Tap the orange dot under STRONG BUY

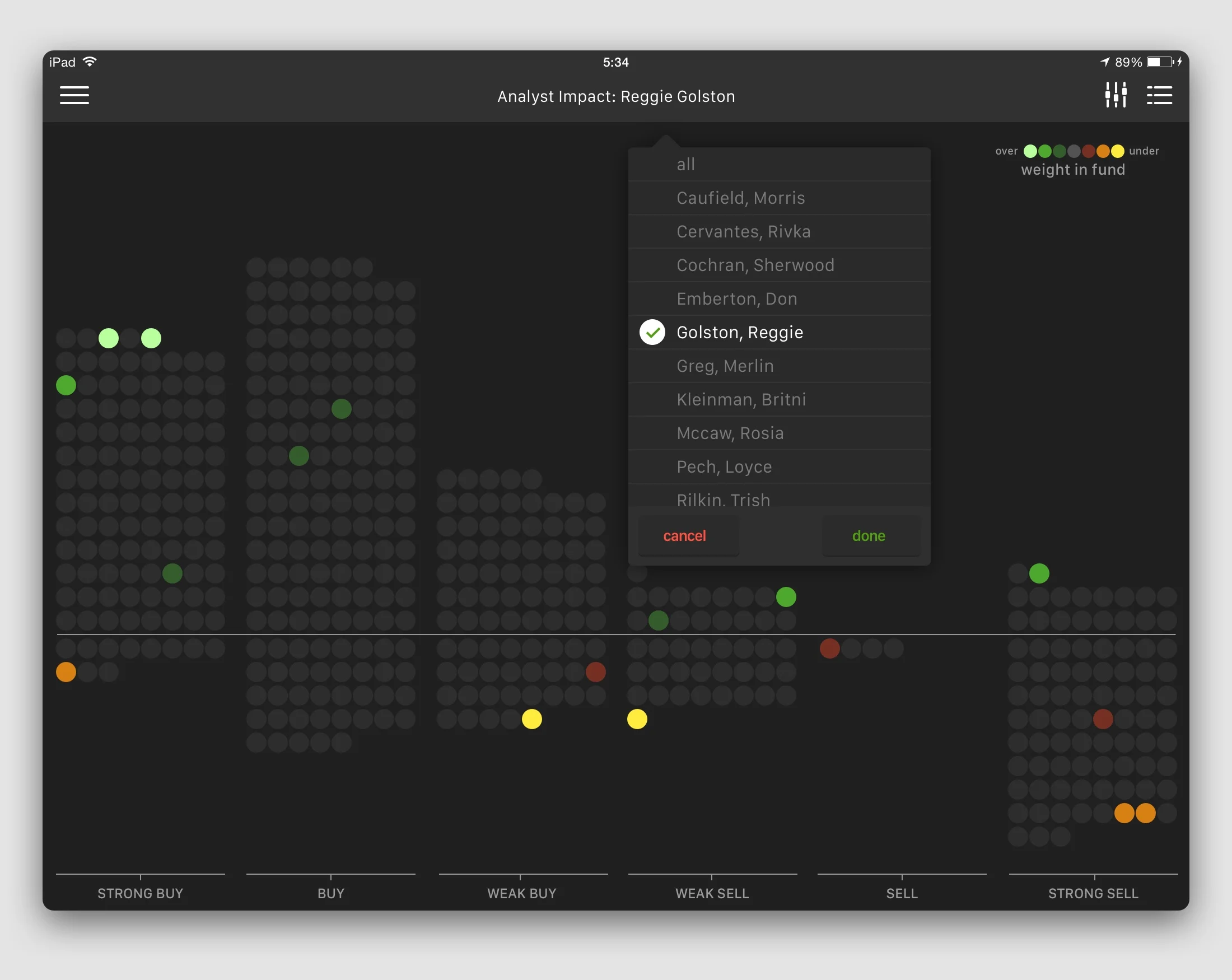66,672
